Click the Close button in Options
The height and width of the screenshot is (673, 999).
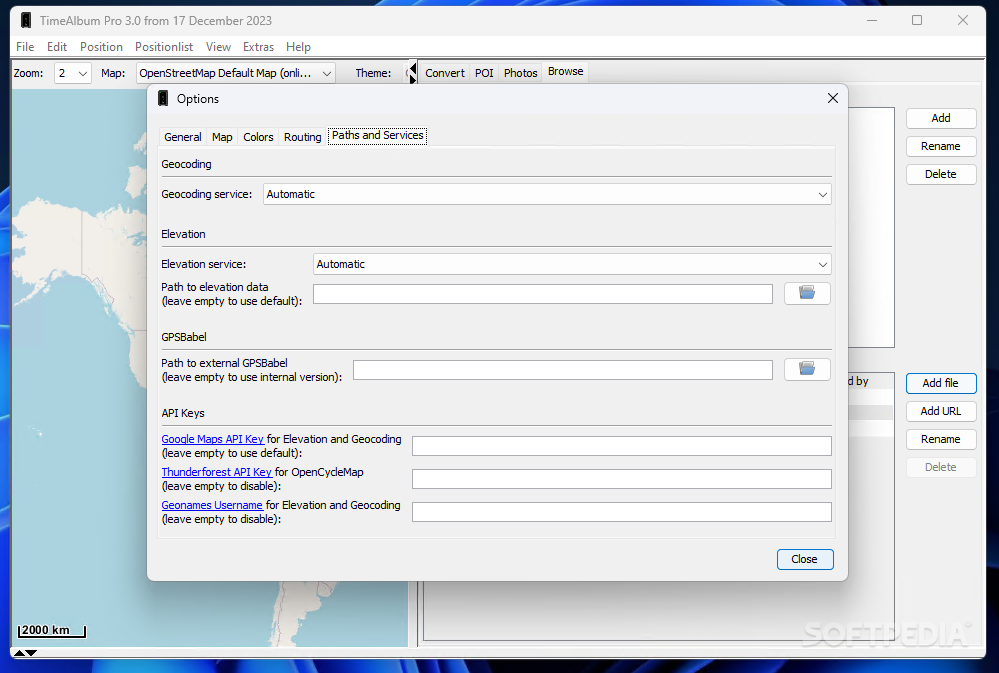pyautogui.click(x=805, y=559)
